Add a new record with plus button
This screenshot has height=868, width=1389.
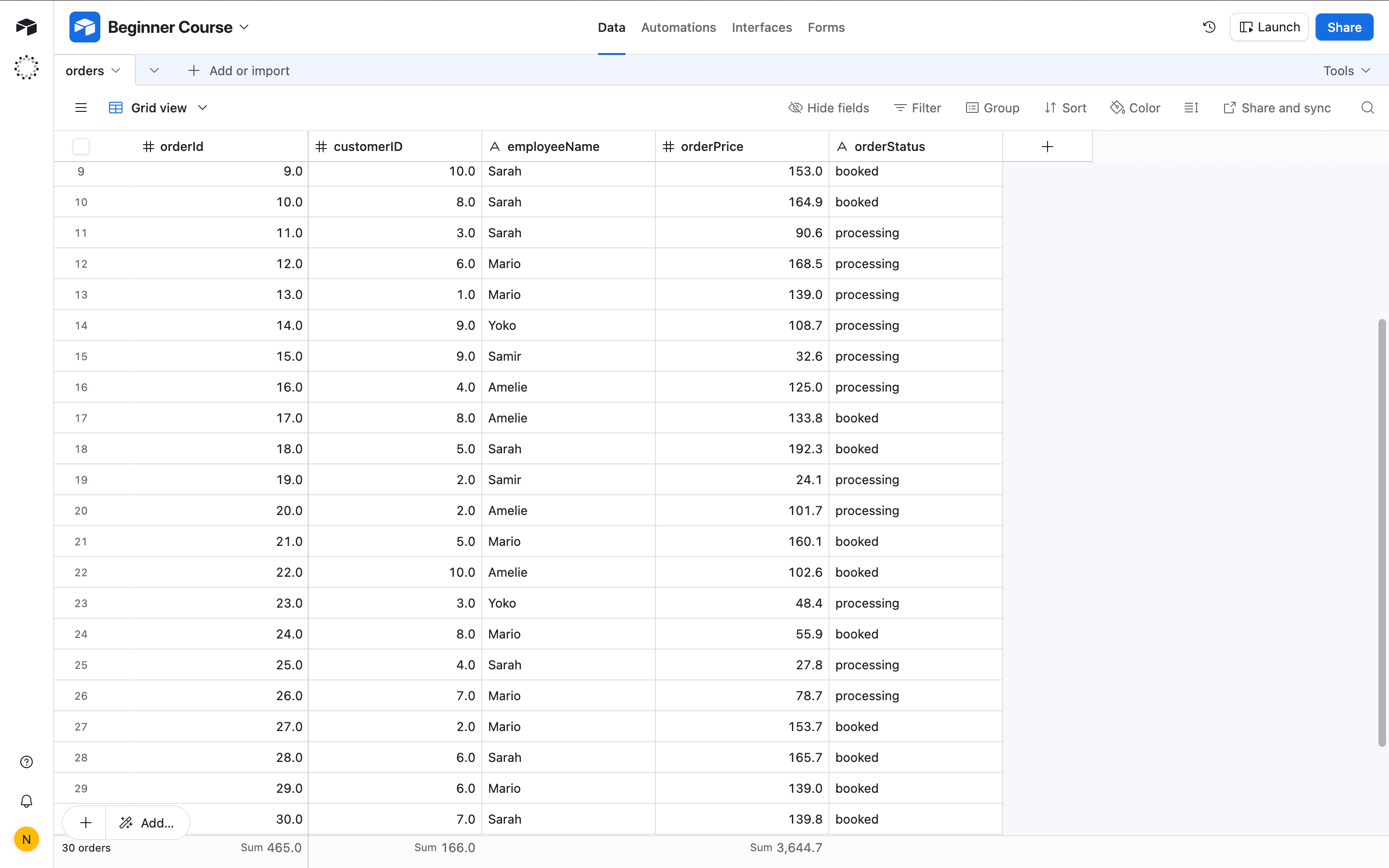(85, 823)
